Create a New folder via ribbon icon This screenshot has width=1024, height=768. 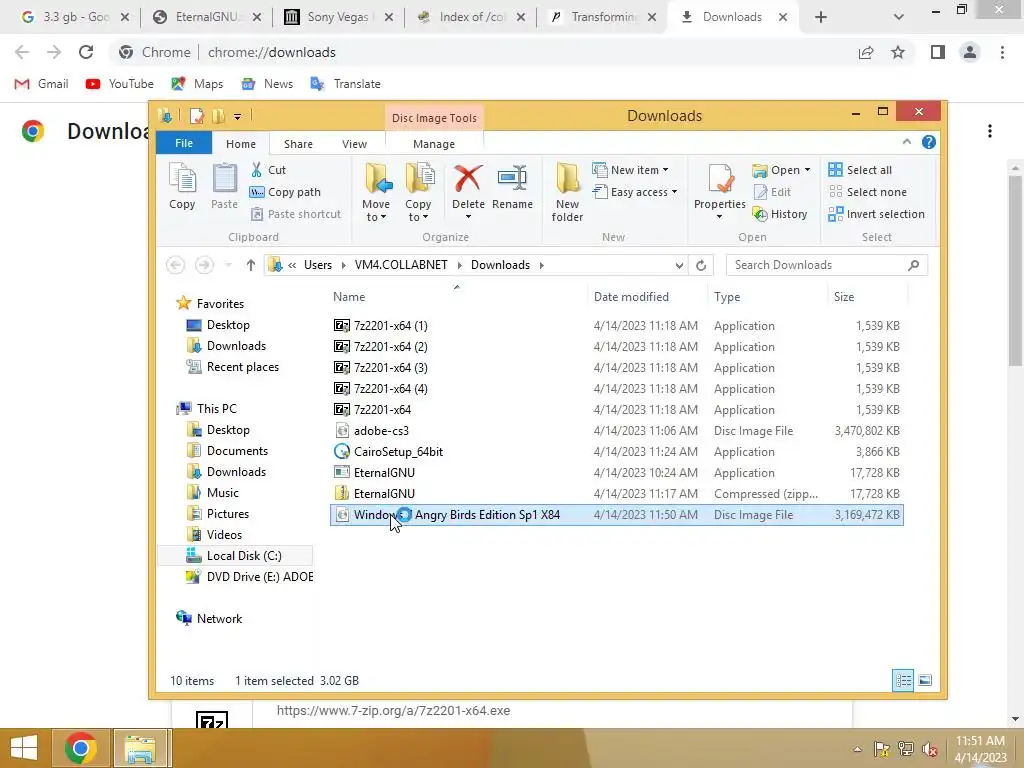click(x=567, y=192)
